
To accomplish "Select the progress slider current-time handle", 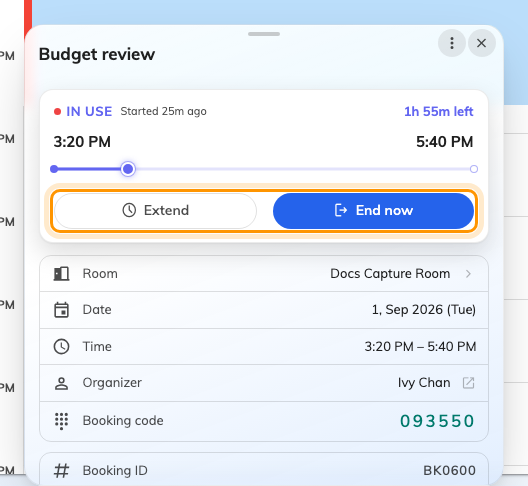I will point(128,169).
